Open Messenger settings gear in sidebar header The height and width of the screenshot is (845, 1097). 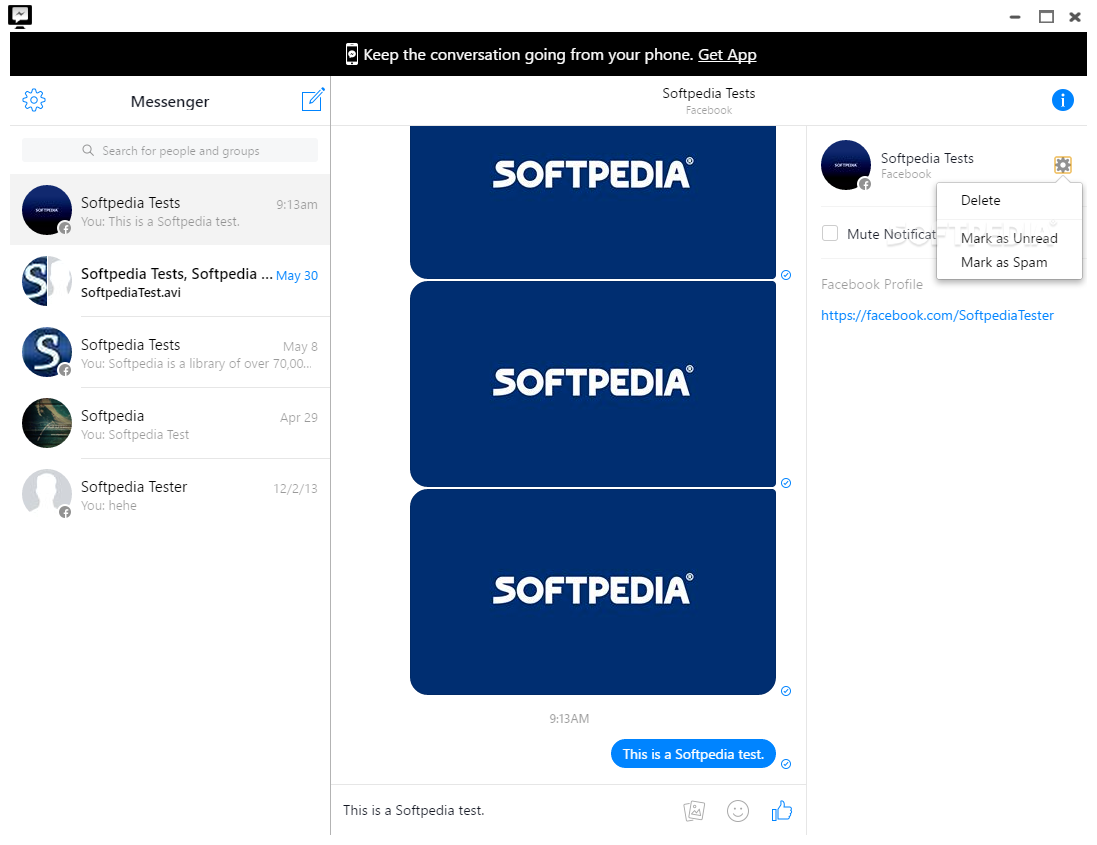click(34, 100)
